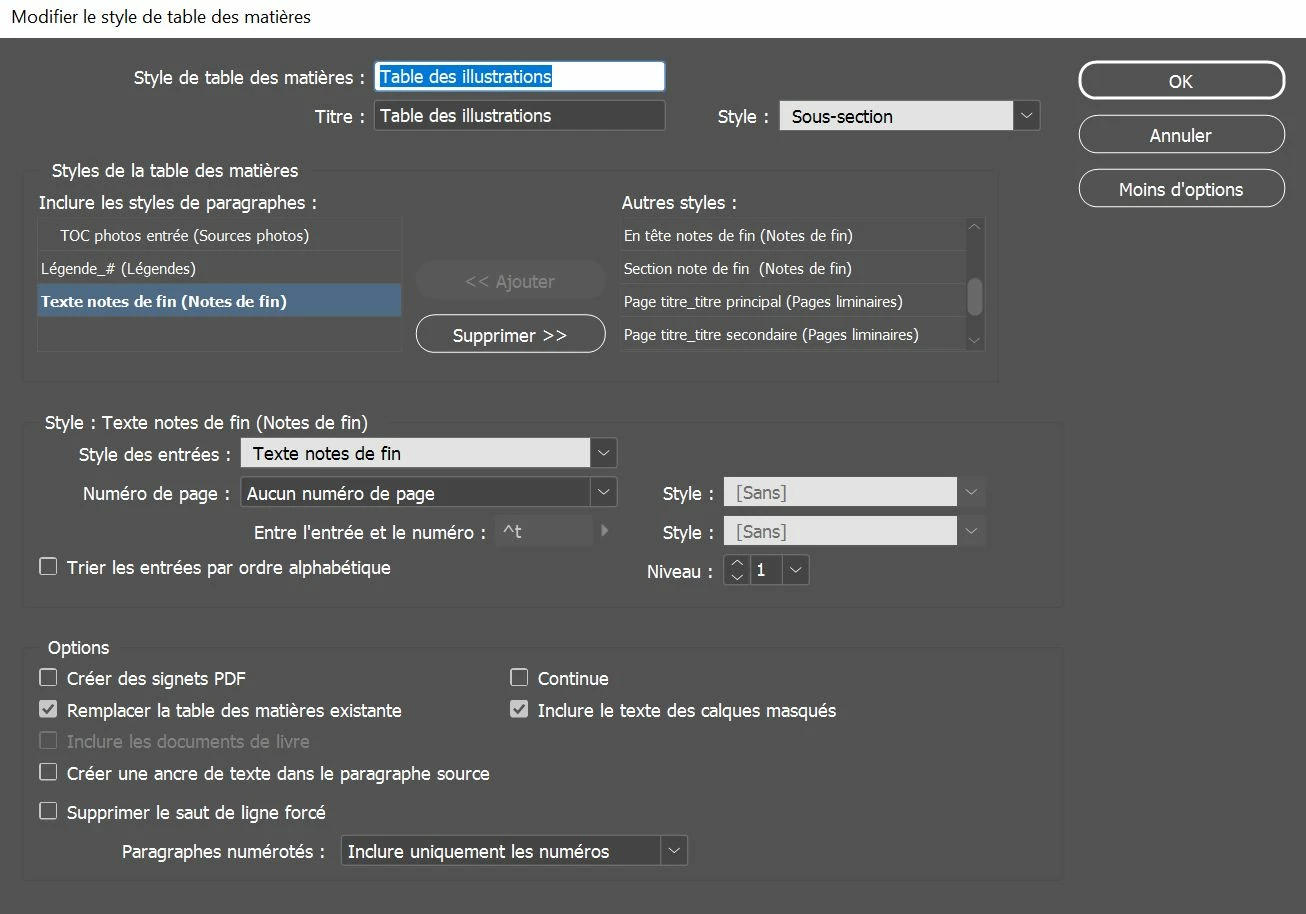Enable Créer des signets PDF checkbox
Viewport: 1306px width, 914px height.
[48, 677]
